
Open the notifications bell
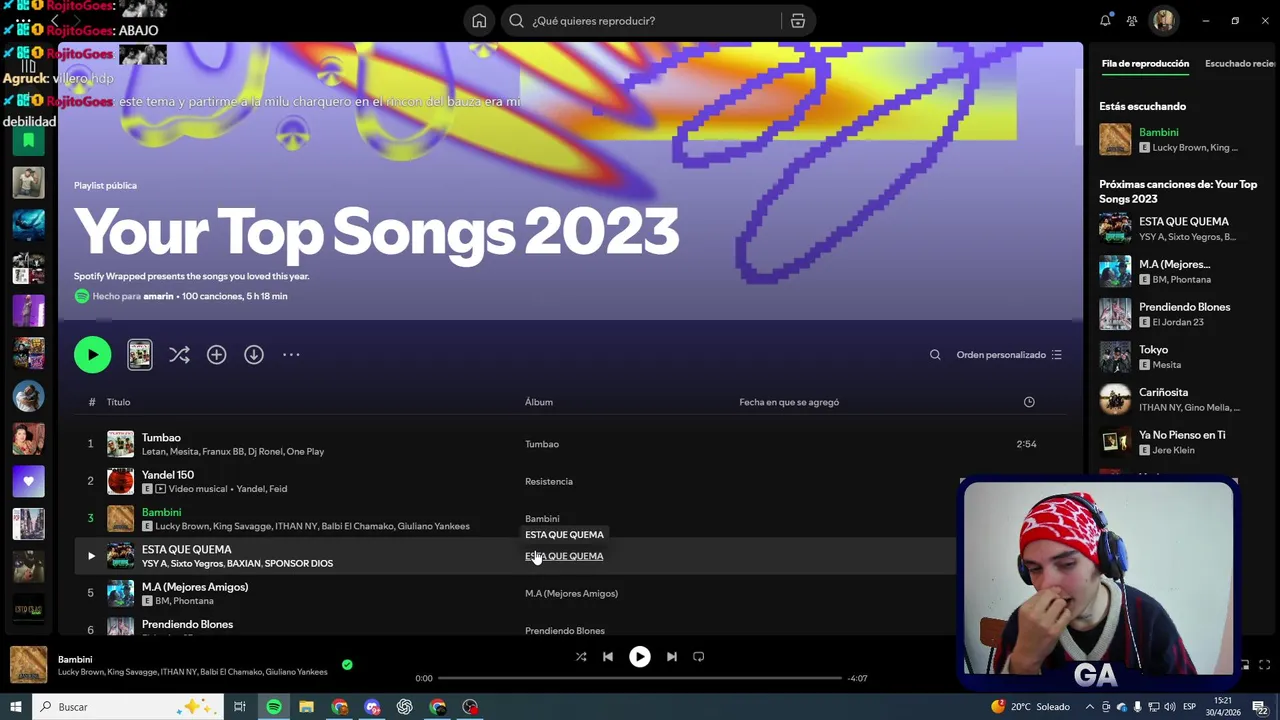[x=1105, y=21]
